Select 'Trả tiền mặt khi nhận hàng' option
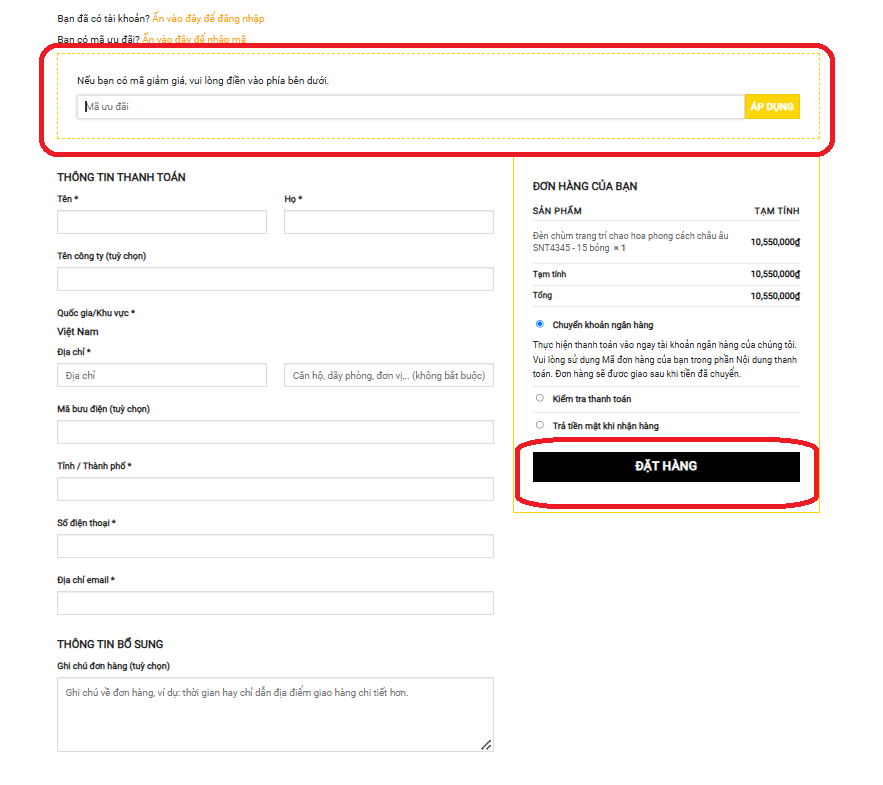 [x=540, y=425]
